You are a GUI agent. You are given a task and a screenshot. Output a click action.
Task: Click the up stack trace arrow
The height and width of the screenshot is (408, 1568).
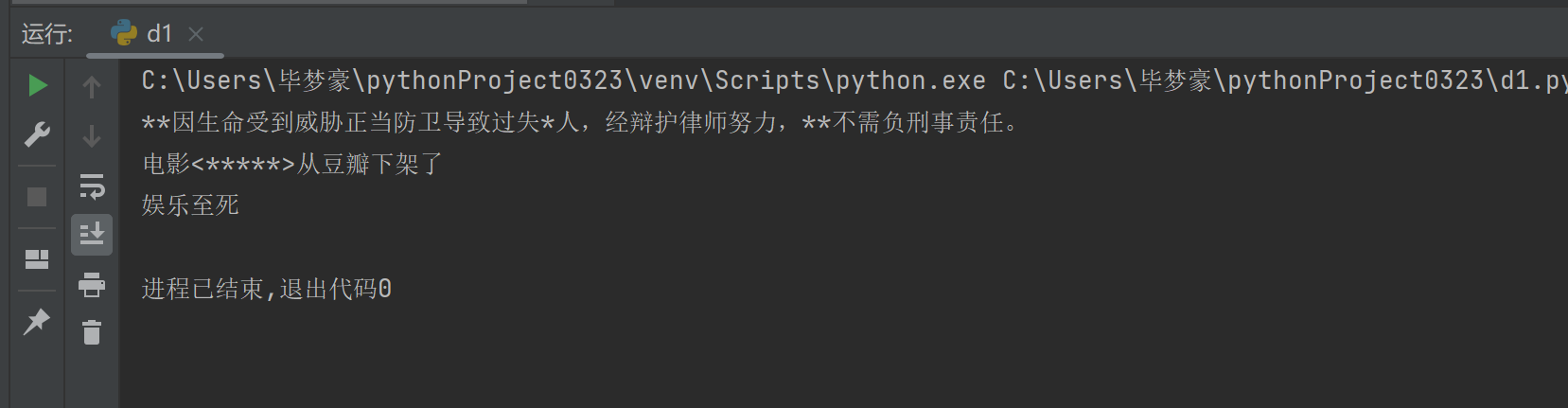tap(92, 87)
